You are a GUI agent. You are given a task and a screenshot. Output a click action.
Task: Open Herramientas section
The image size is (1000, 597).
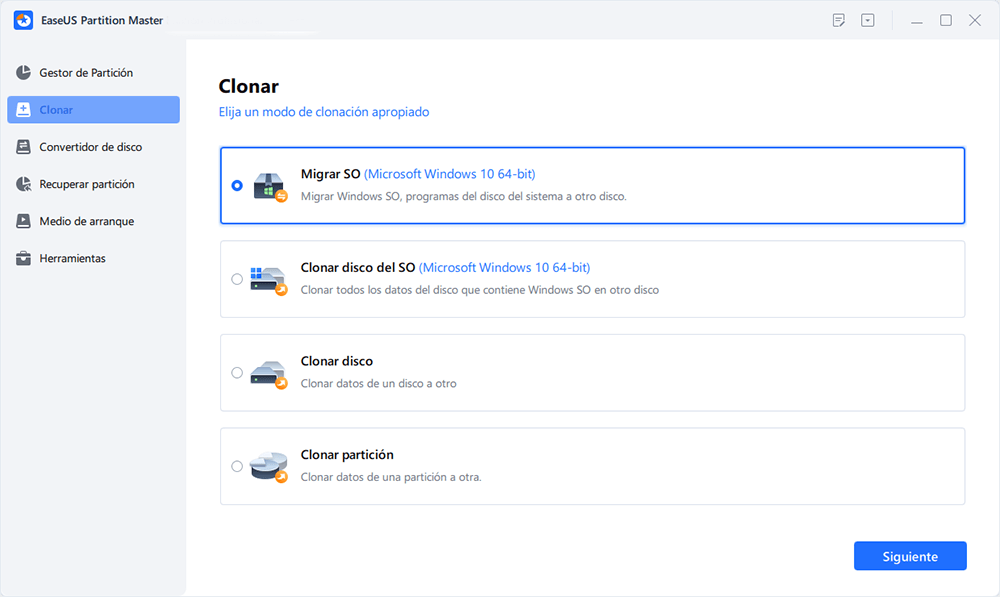[93, 258]
